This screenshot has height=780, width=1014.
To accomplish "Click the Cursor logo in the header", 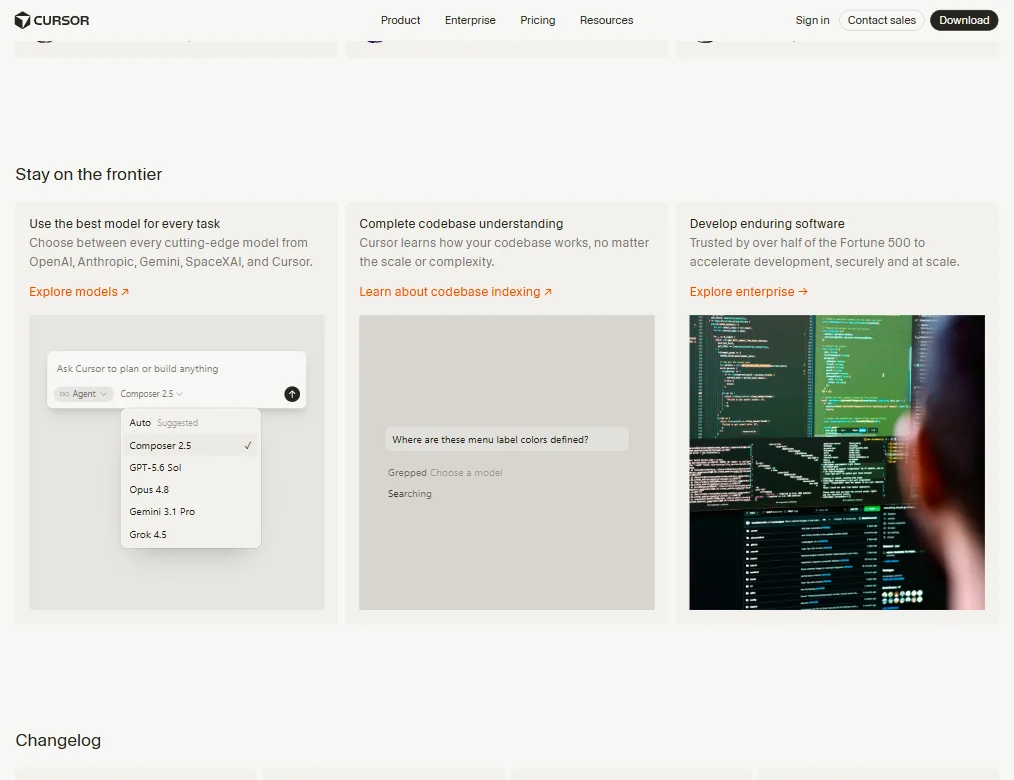I will tap(52, 20).
